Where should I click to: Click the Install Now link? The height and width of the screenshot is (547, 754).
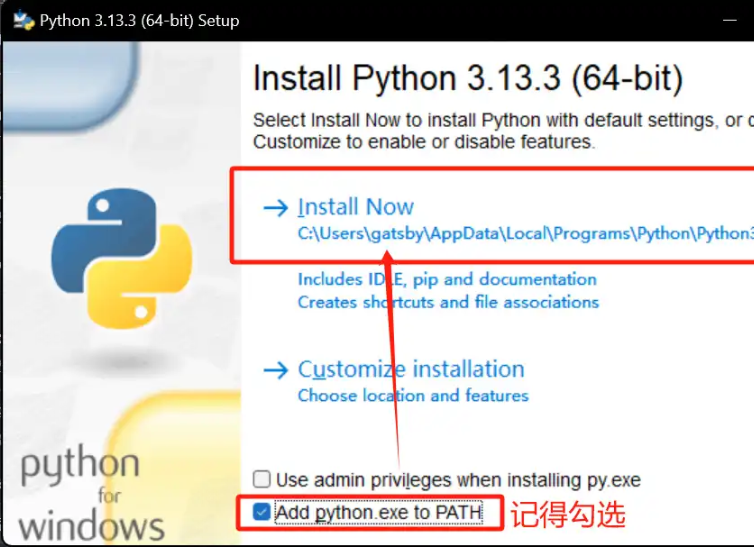(355, 207)
